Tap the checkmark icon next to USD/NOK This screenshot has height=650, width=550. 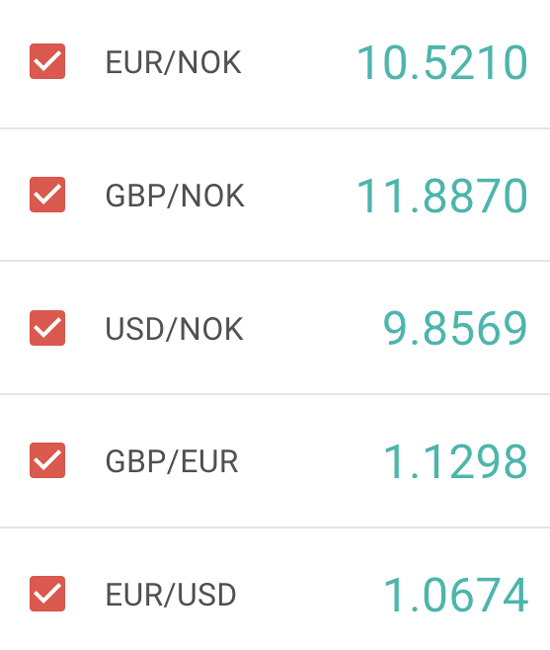coord(47,327)
